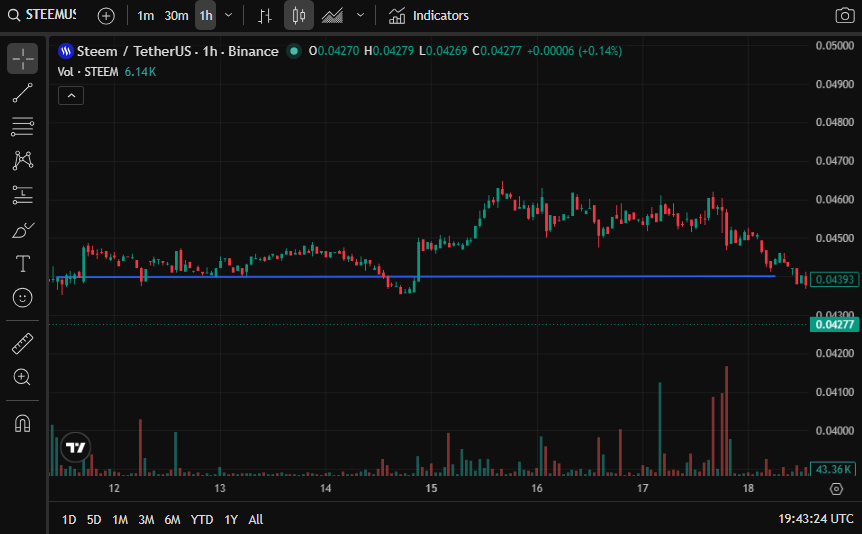This screenshot has height=534, width=862.
Task: Select the XABCD pattern tool
Action: (x=23, y=161)
